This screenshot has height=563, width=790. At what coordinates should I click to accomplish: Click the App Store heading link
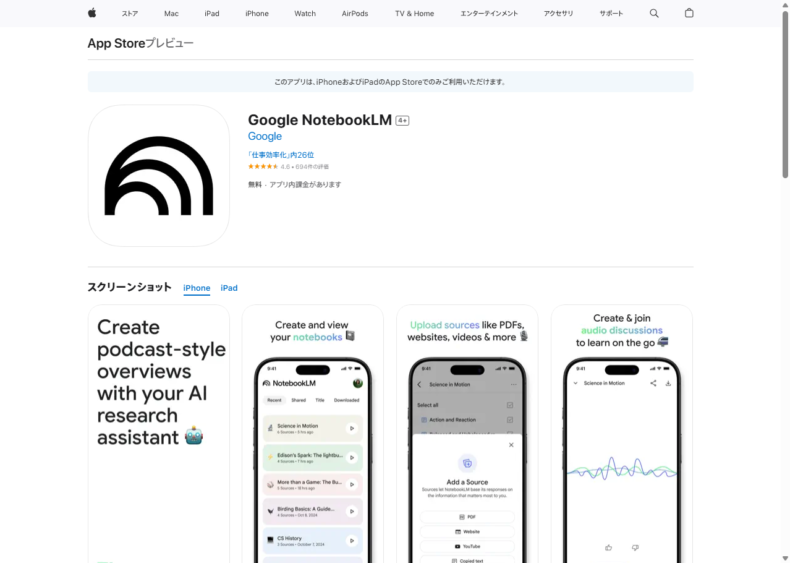[116, 43]
